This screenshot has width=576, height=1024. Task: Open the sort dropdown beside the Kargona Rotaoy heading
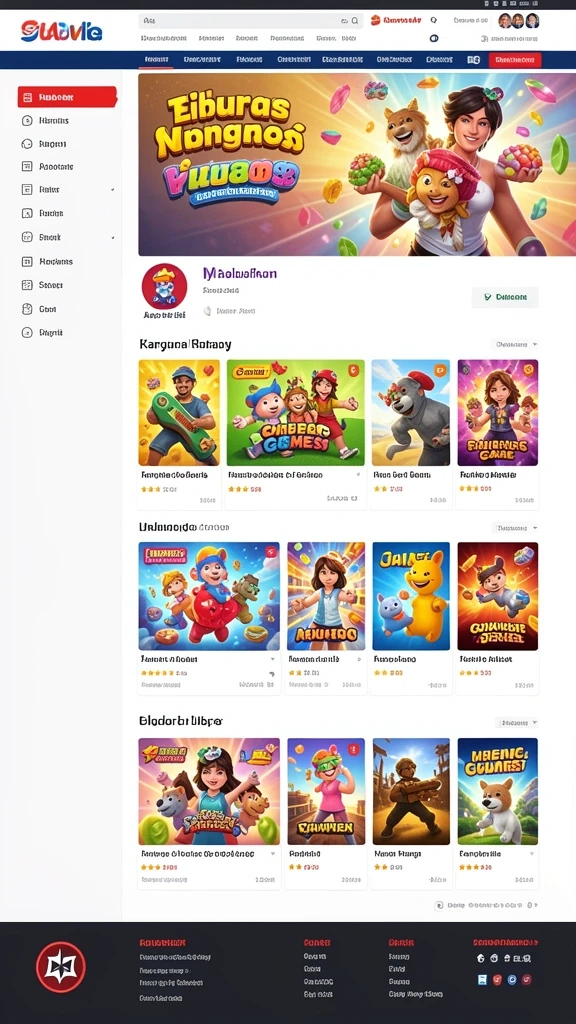pyautogui.click(x=515, y=344)
